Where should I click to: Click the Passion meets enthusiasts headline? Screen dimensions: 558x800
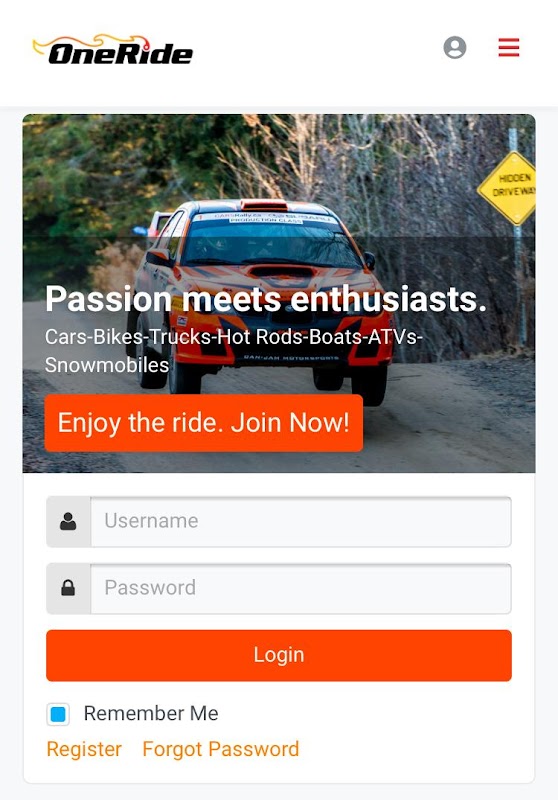266,298
